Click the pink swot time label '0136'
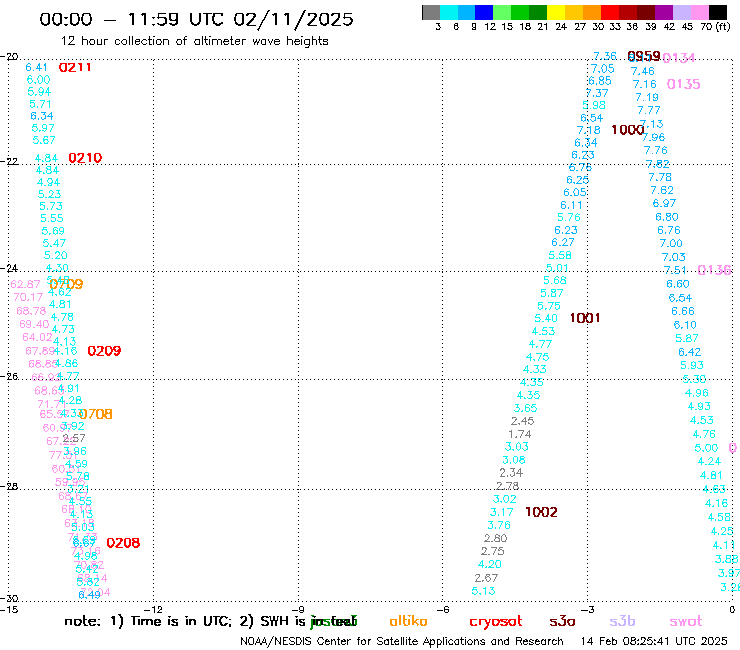740x650 pixels. point(715,270)
